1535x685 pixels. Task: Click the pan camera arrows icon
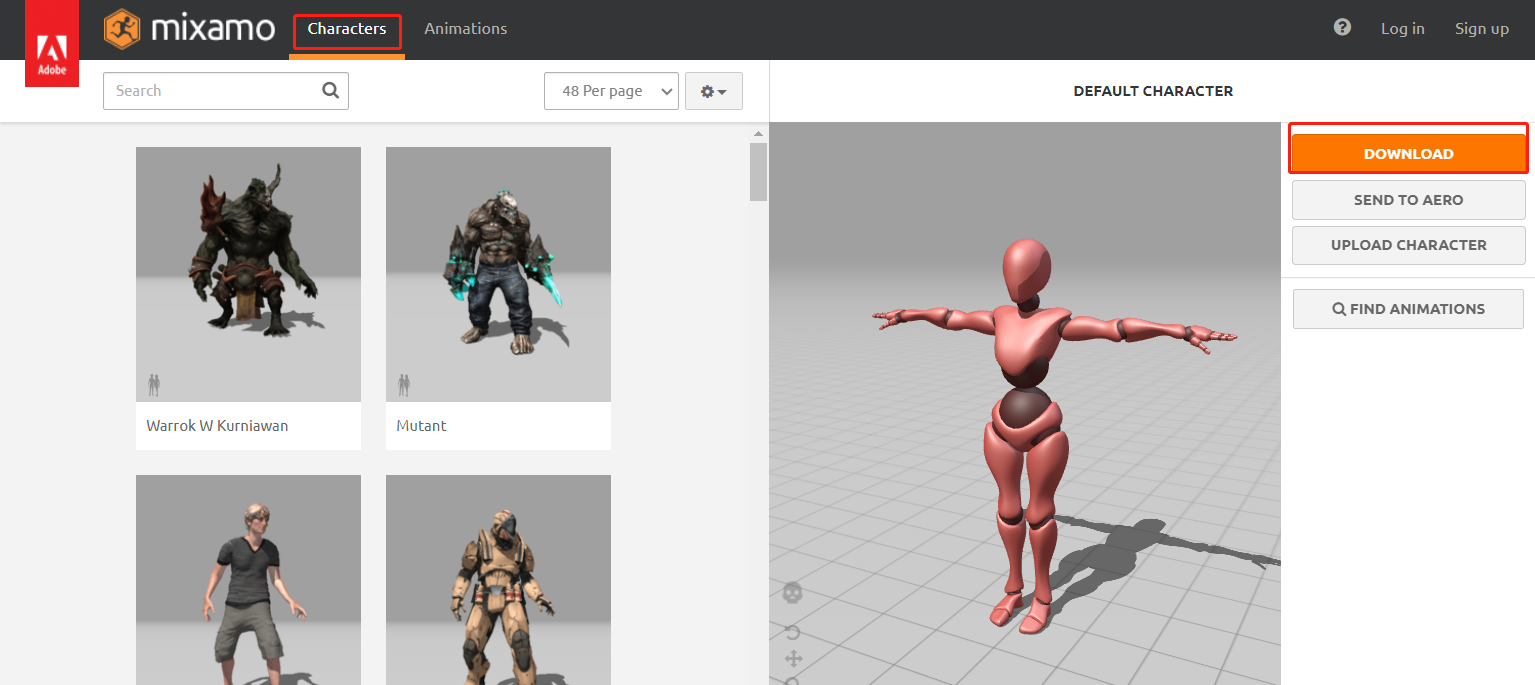794,658
